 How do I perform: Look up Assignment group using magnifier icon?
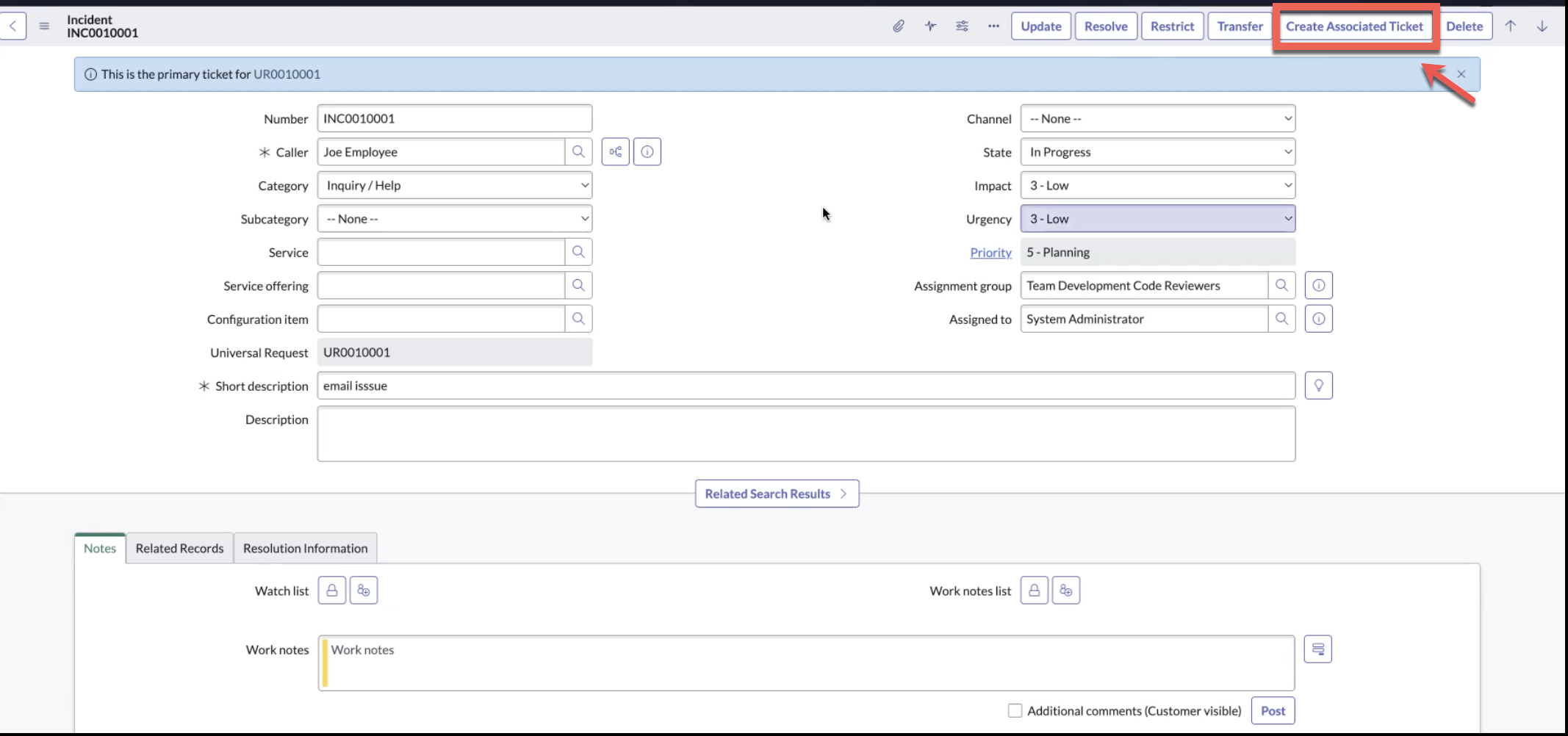click(1281, 285)
